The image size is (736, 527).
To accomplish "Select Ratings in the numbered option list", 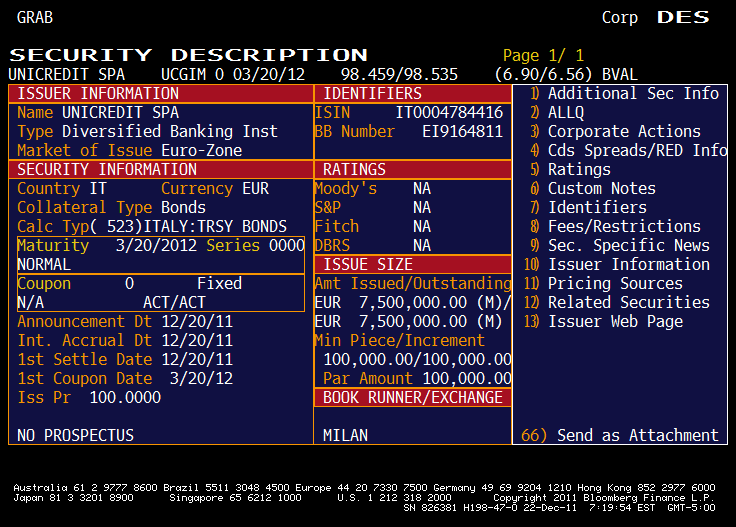I will click(570, 169).
